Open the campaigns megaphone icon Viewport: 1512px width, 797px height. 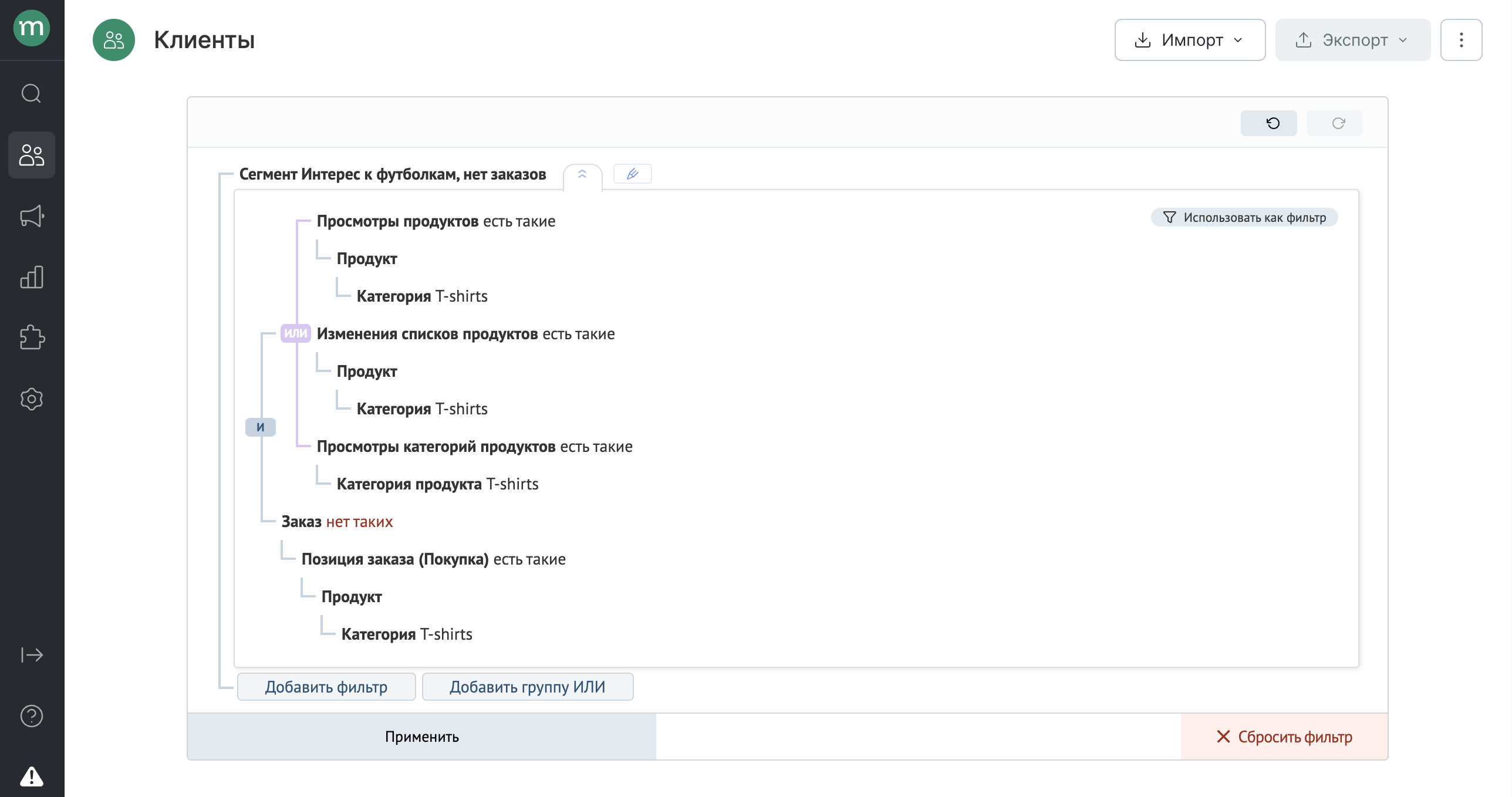32,216
